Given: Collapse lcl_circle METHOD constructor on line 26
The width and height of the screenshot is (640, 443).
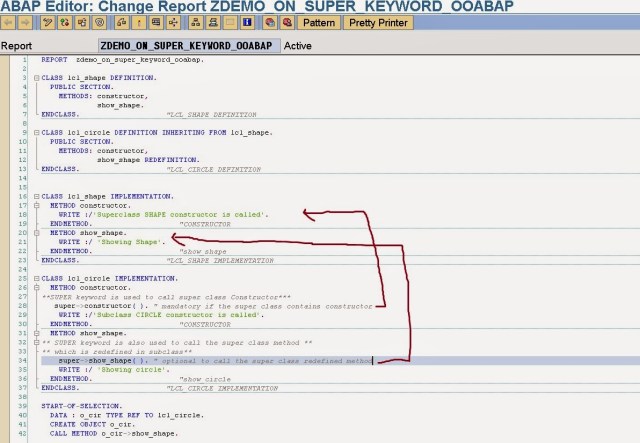Looking at the screenshot, I should coord(36,287).
